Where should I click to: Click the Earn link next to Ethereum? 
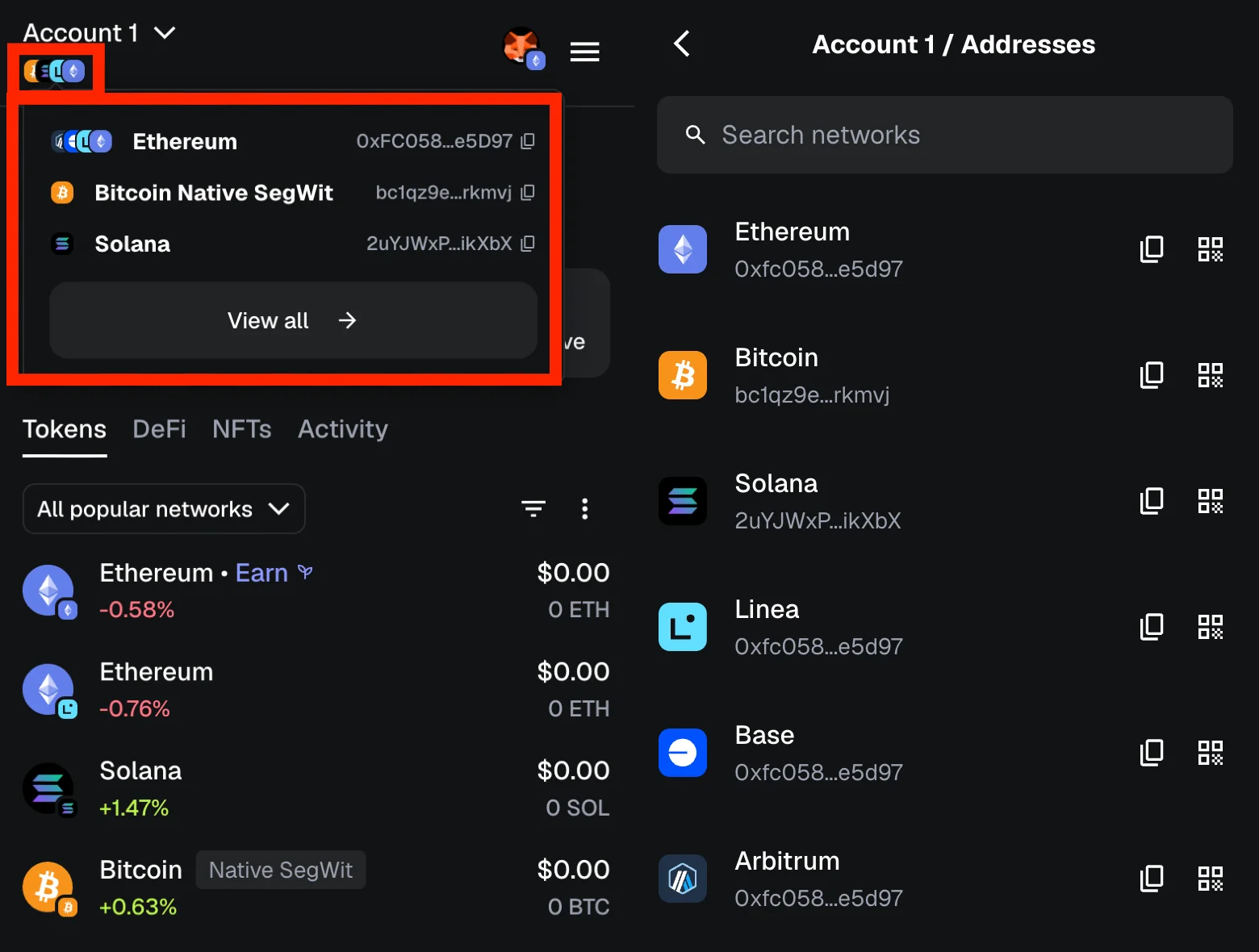(x=261, y=572)
